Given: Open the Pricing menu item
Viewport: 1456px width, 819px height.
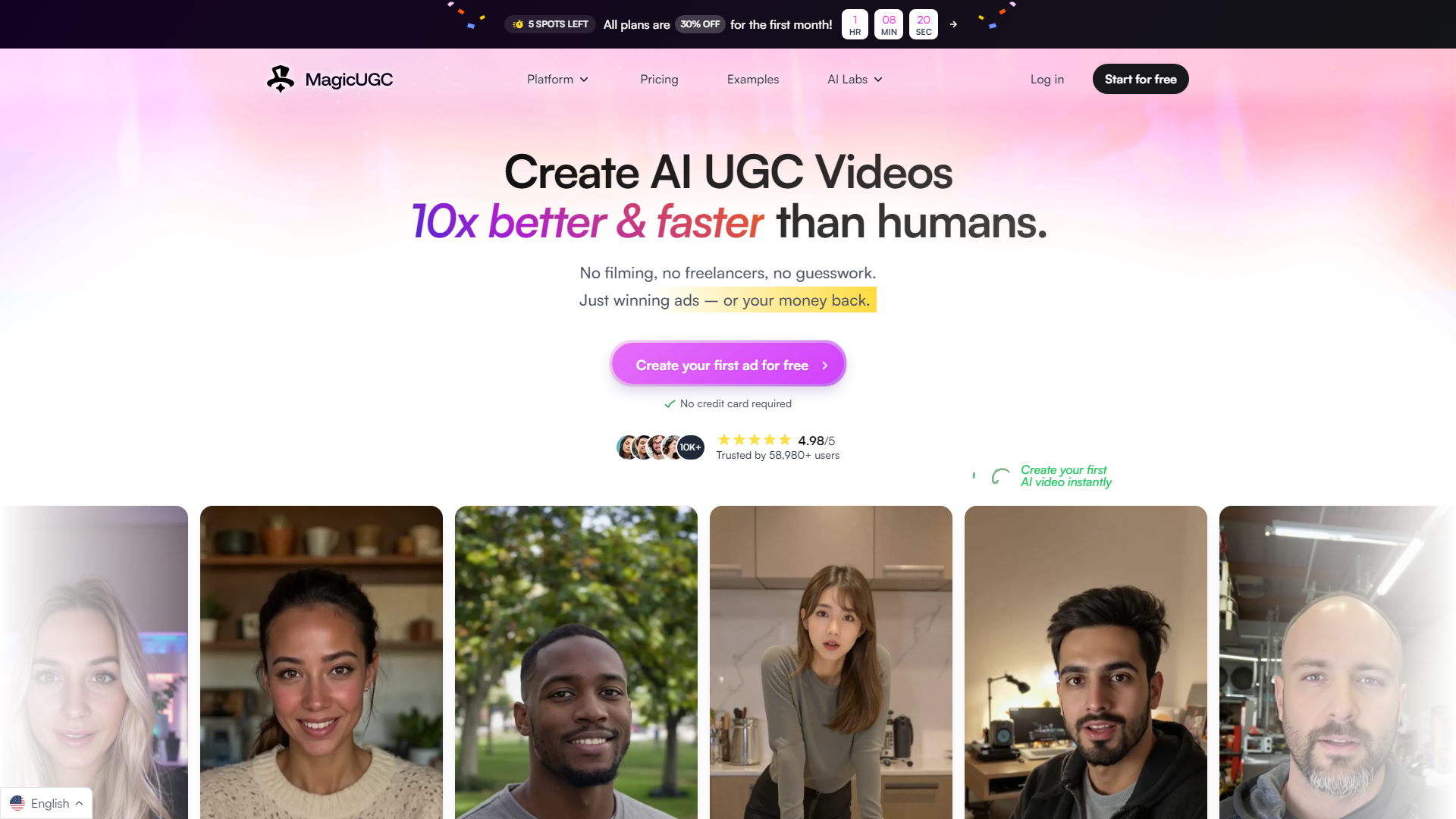Looking at the screenshot, I should tap(659, 79).
